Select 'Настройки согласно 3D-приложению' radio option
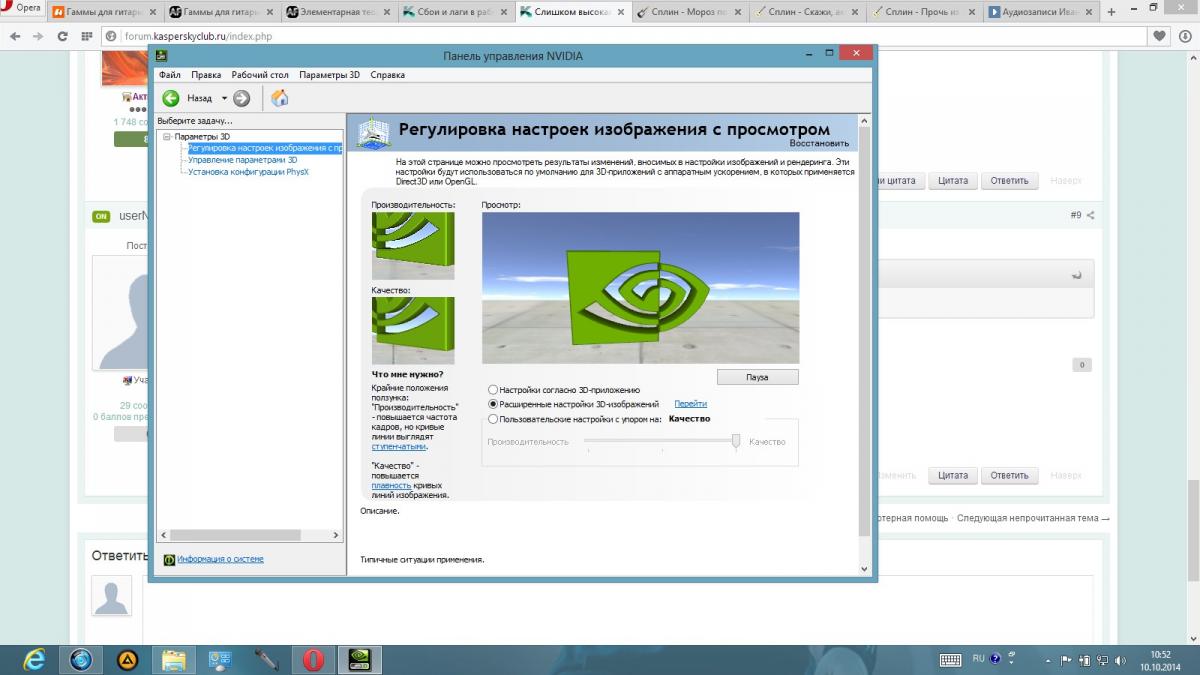Viewport: 1200px width, 675px height. [x=493, y=389]
